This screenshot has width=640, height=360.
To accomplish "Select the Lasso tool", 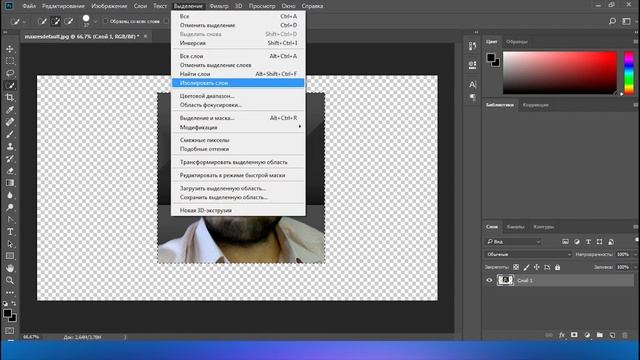I will pyautogui.click(x=10, y=73).
